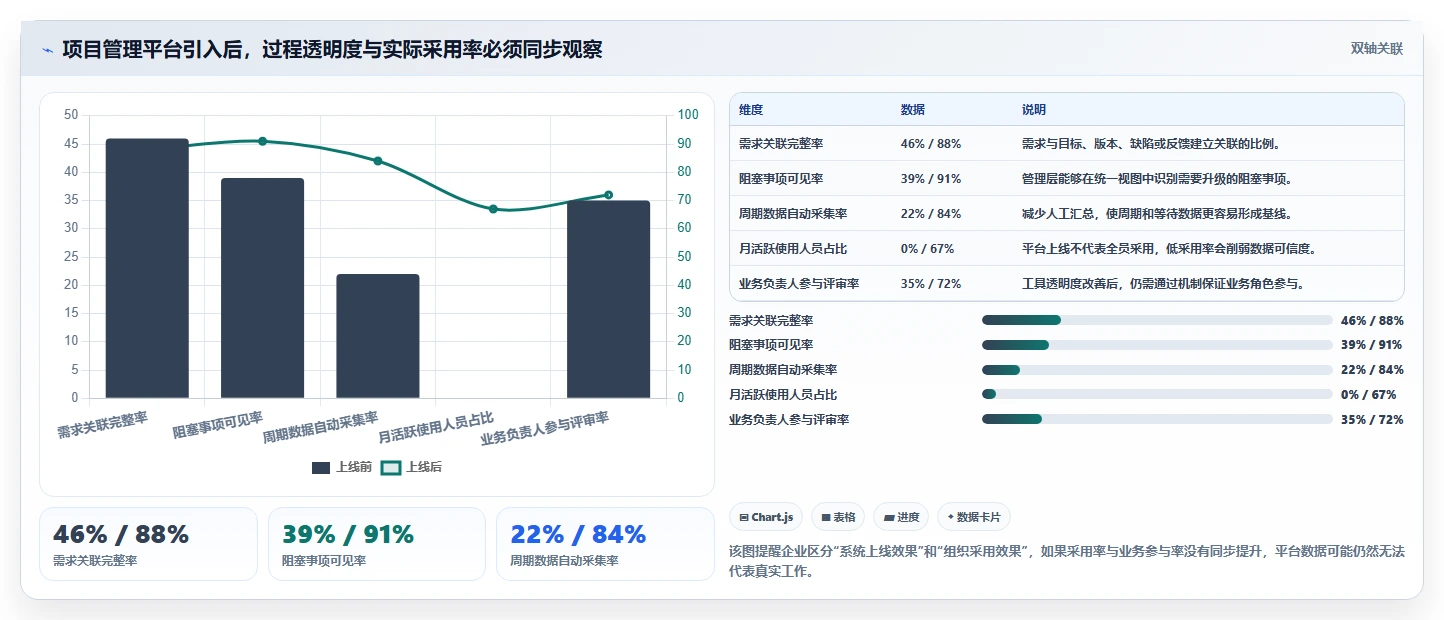Click the 阻塞事项可见率 bar in the chart
Screen dimensions: 1444x620
(x=262, y=288)
